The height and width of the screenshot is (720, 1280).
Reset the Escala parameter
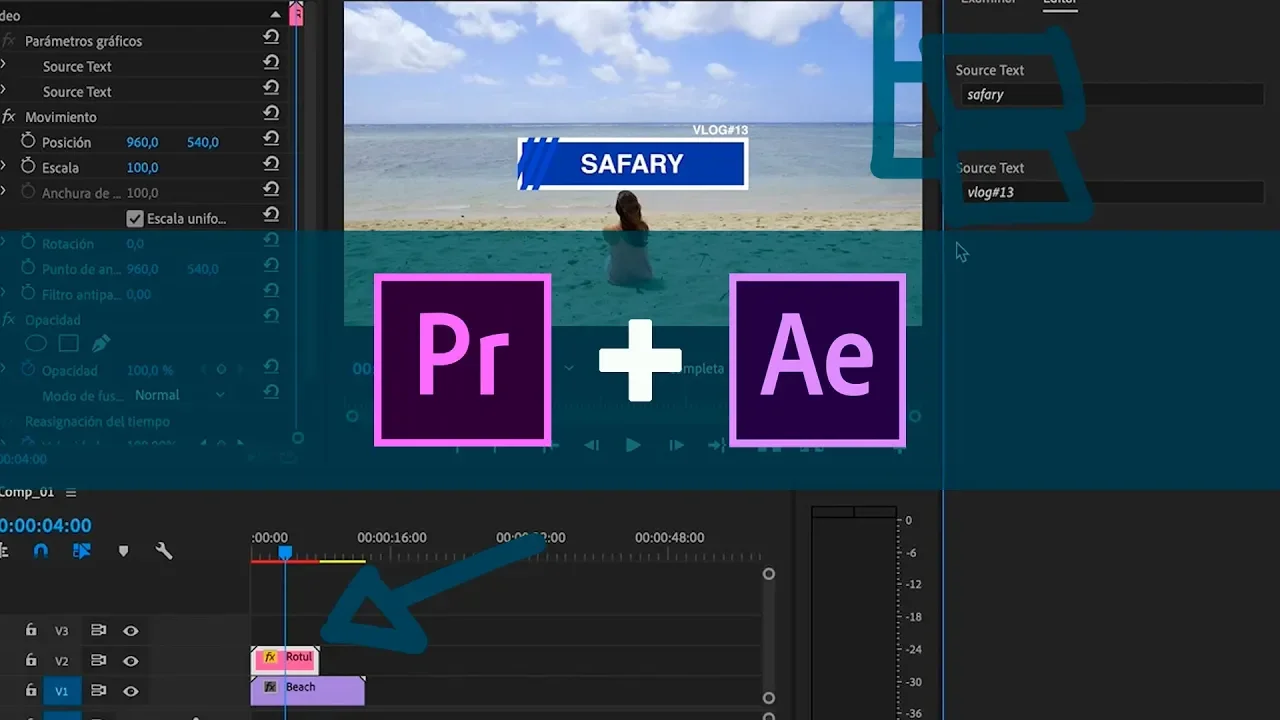tap(271, 166)
